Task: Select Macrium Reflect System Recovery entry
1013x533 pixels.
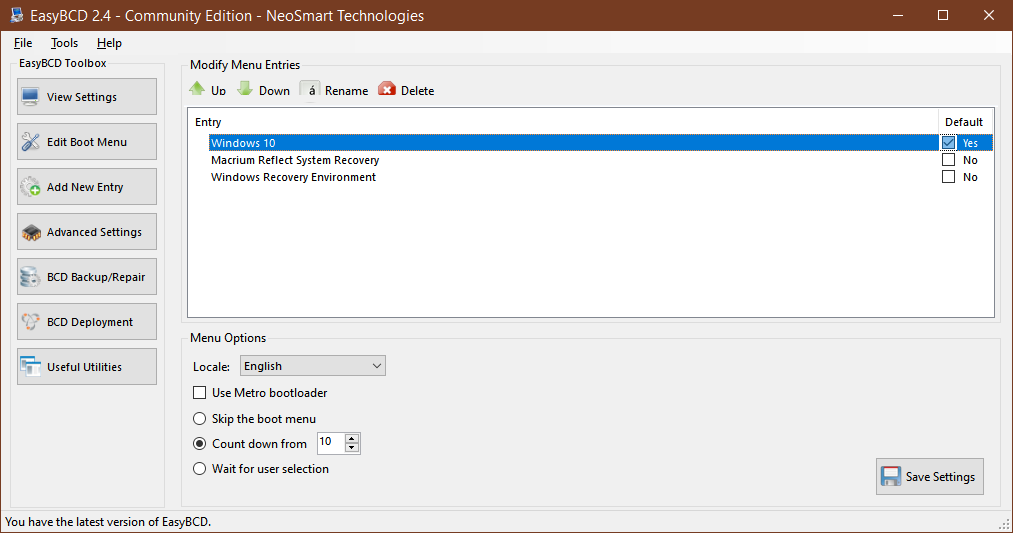Action: tap(295, 160)
